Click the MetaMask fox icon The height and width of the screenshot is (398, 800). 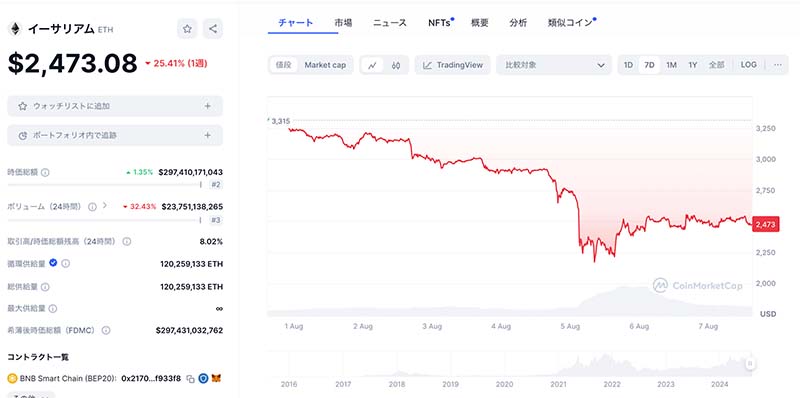click(x=217, y=379)
